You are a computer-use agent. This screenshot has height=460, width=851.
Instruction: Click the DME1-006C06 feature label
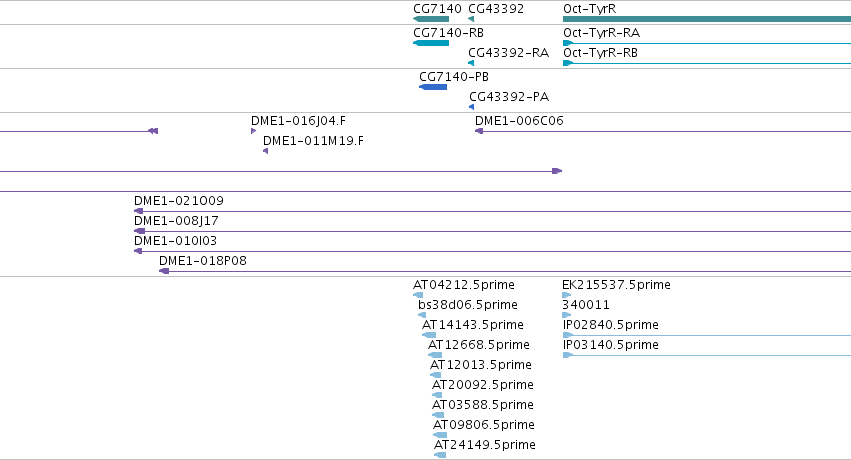[519, 120]
